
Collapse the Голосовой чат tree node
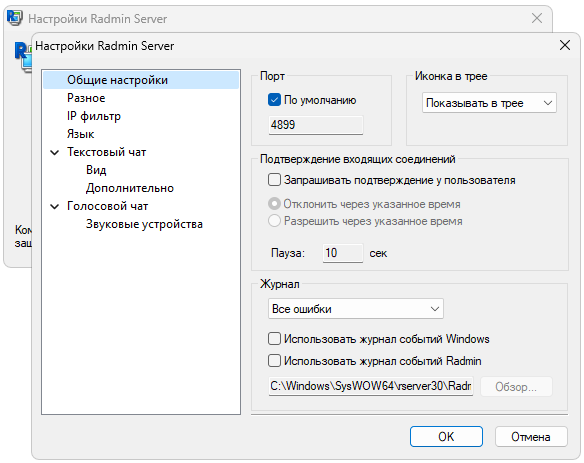tap(54, 206)
